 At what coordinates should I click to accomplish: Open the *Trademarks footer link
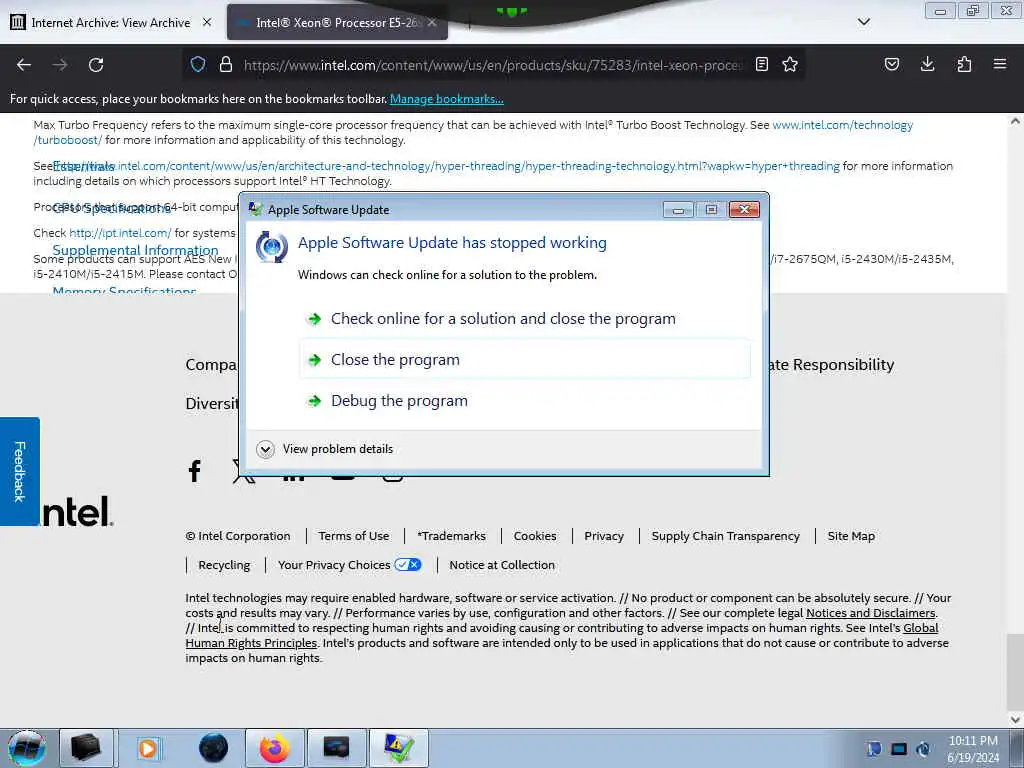451,536
